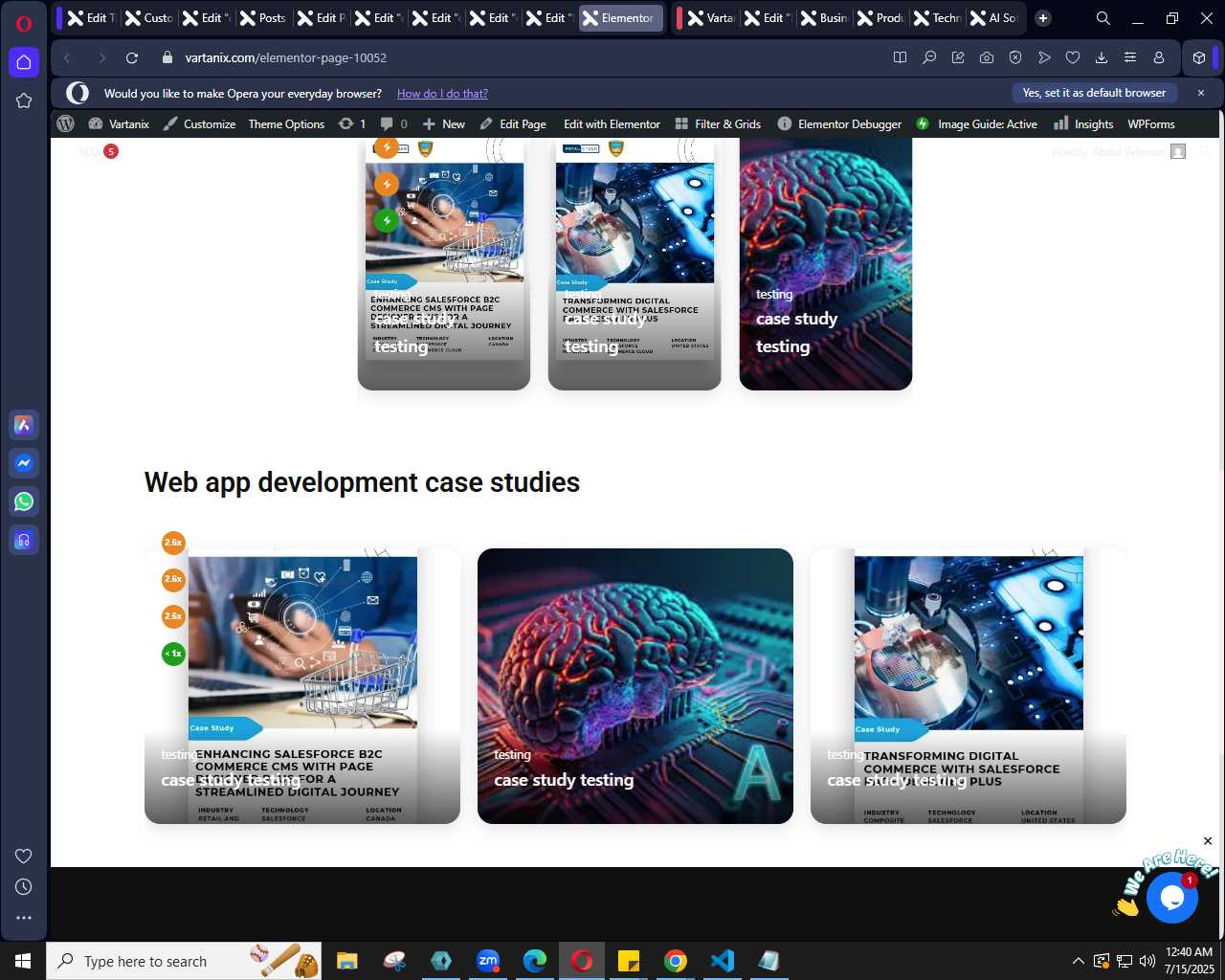
Task: Open WhatsApp in the sidebar
Action: tap(24, 501)
